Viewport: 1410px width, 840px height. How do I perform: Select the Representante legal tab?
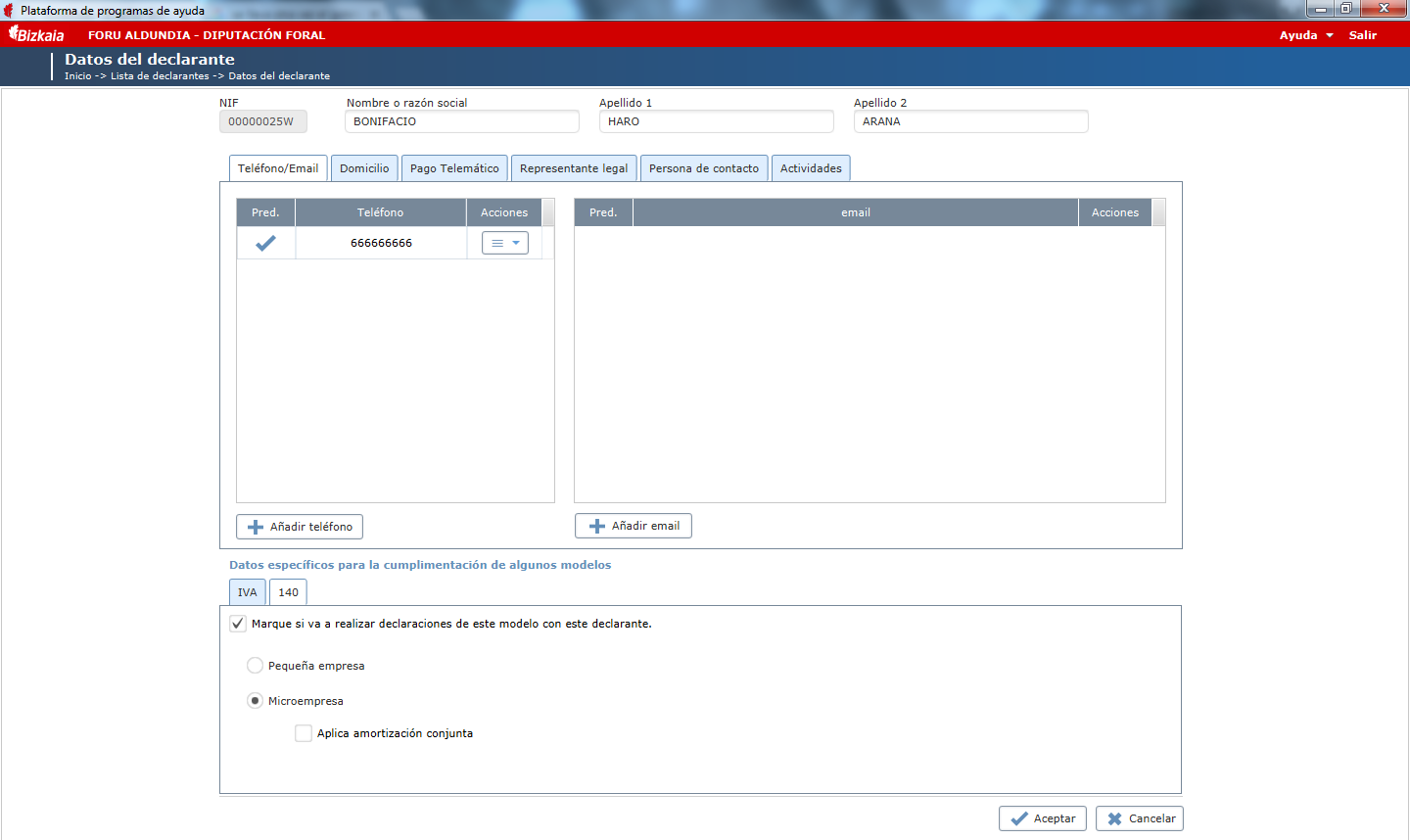tap(574, 168)
